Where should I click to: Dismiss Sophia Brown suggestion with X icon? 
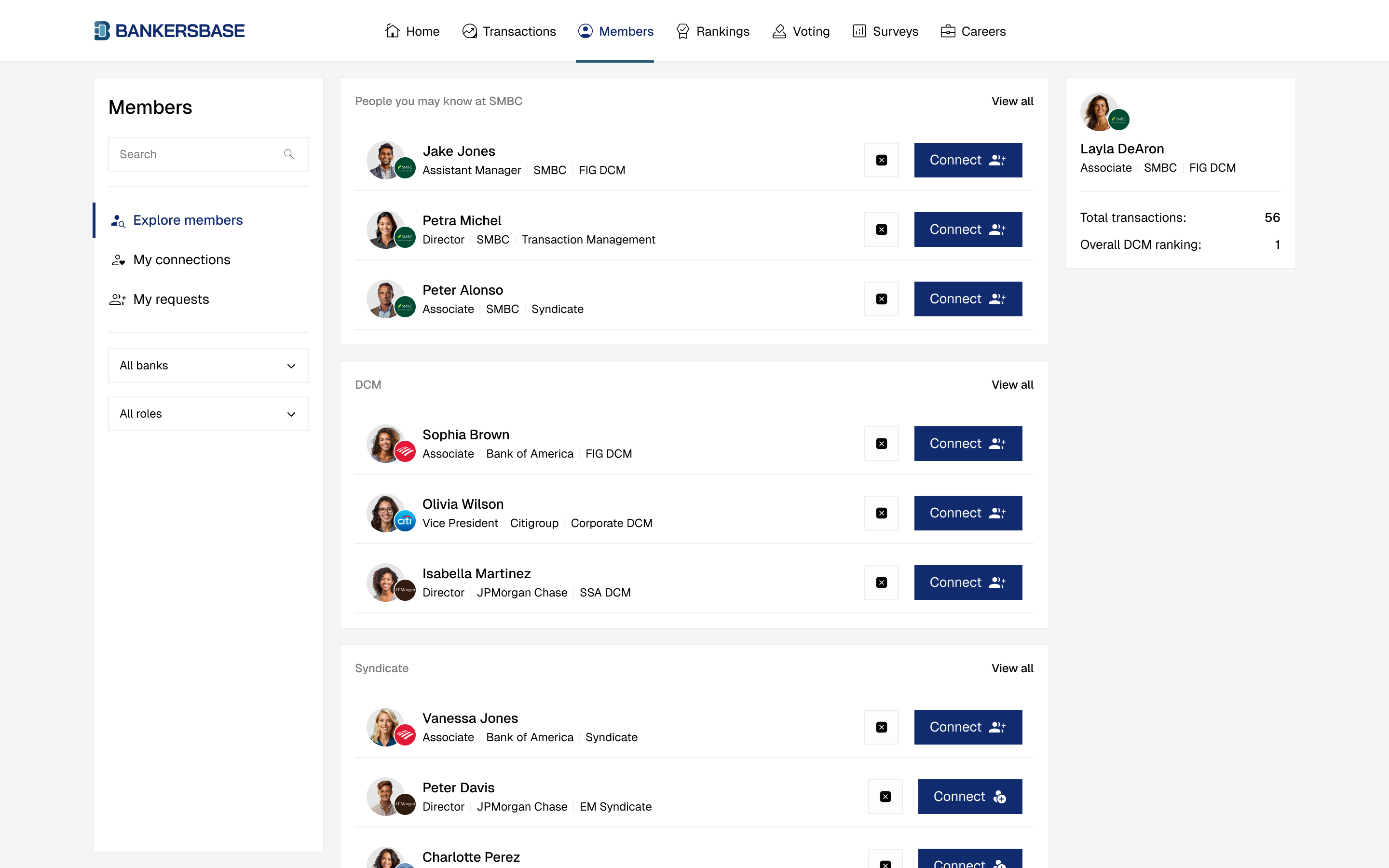point(882,444)
